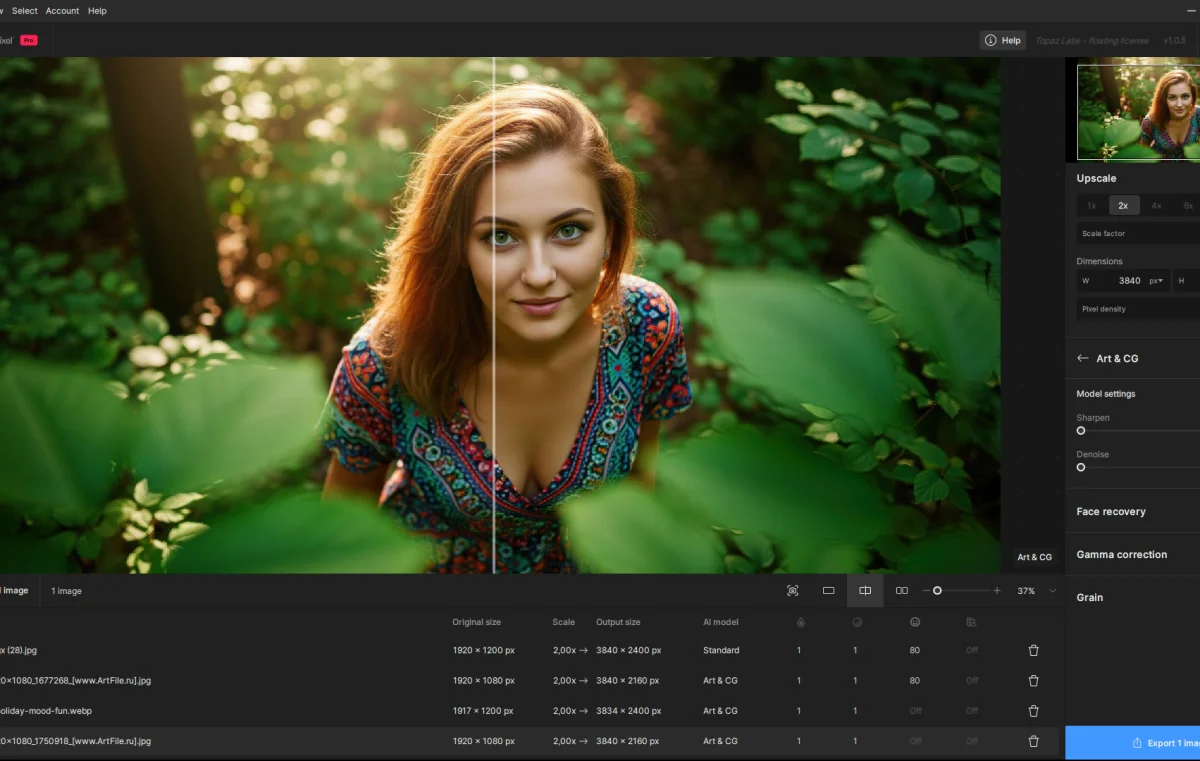
Task: Remove the first Standard model image with trash icon
Action: [1033, 650]
